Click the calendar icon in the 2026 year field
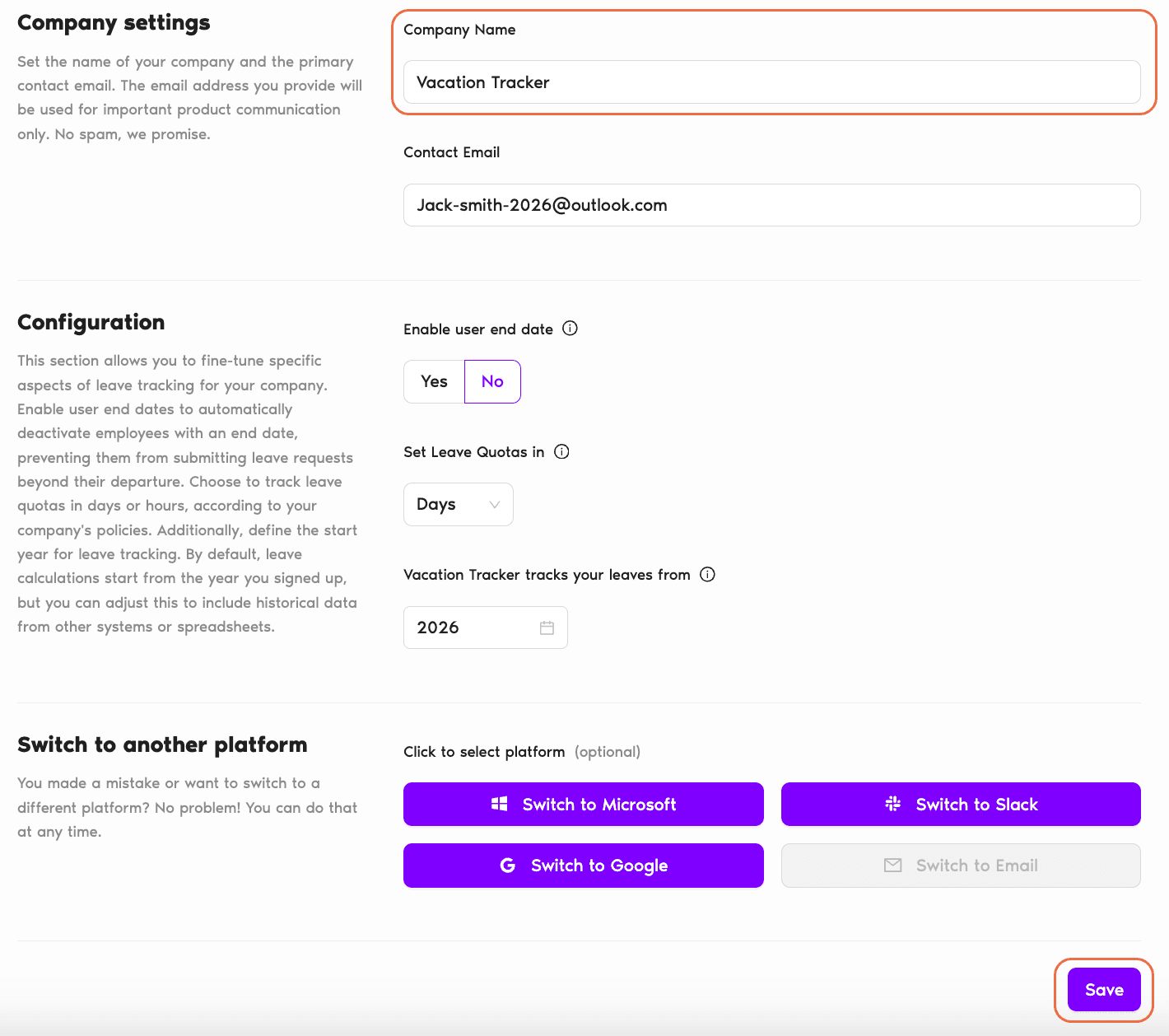Screen dimensions: 1169x1036 point(547,628)
